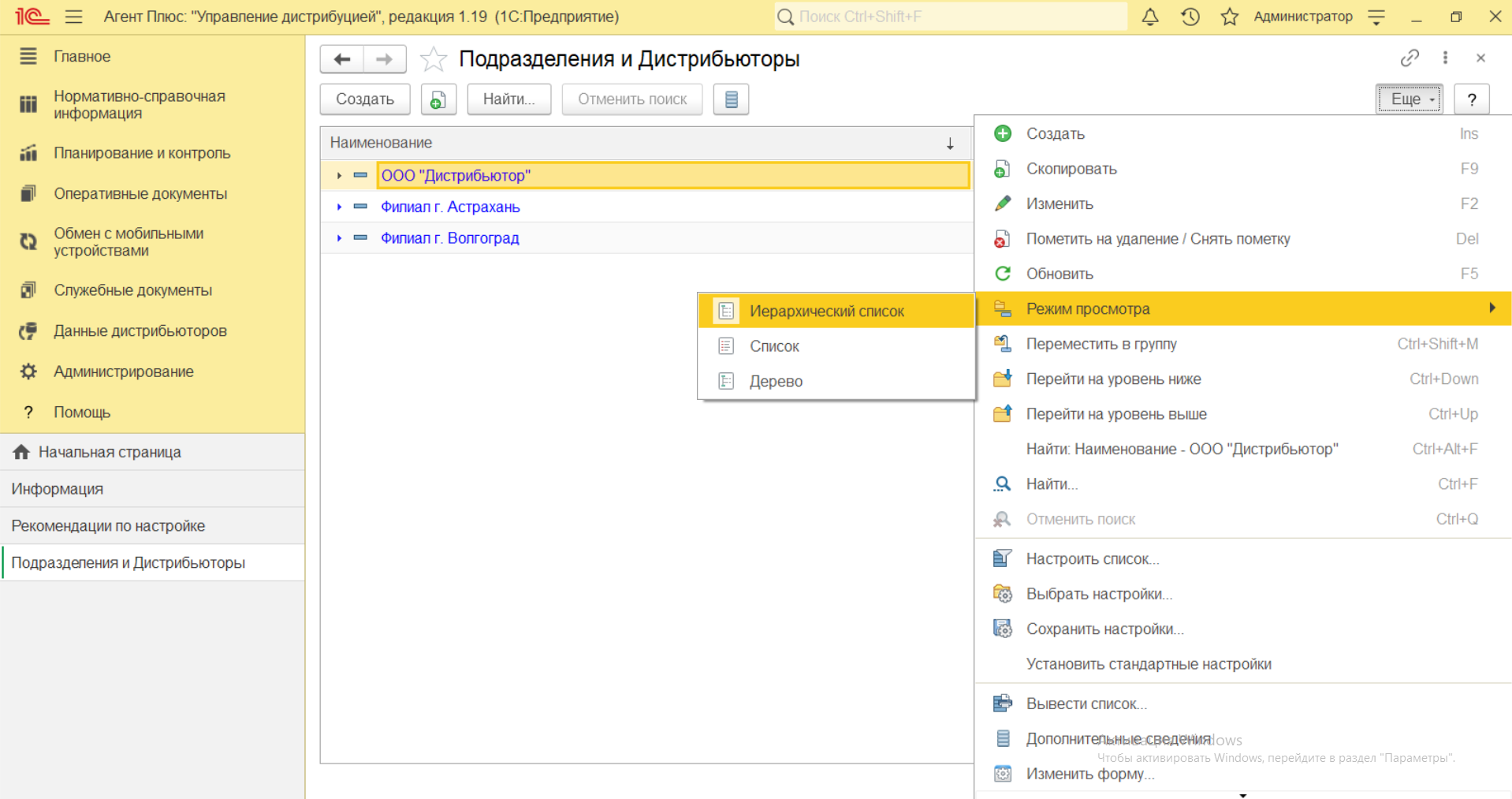Choose Переместить в группу menu item
Screen dimensions: 1512x799
point(1100,344)
